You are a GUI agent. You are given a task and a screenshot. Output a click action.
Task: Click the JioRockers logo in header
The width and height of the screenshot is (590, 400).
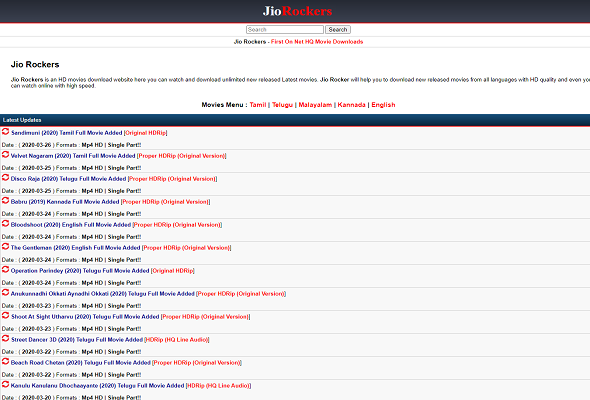click(297, 11)
